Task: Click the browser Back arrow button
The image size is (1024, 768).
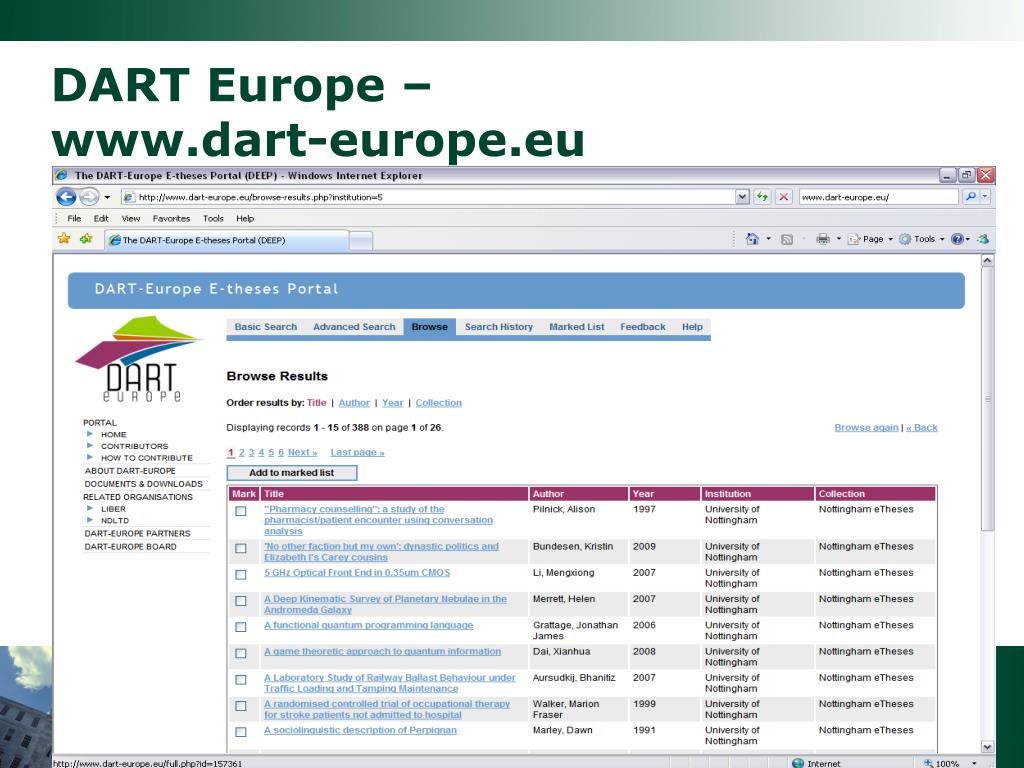Action: [x=66, y=197]
